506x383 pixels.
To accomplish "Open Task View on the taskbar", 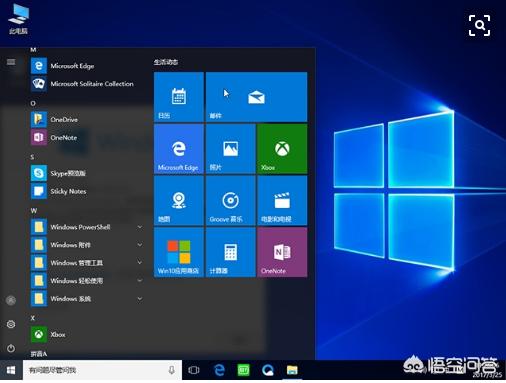I will [194, 370].
